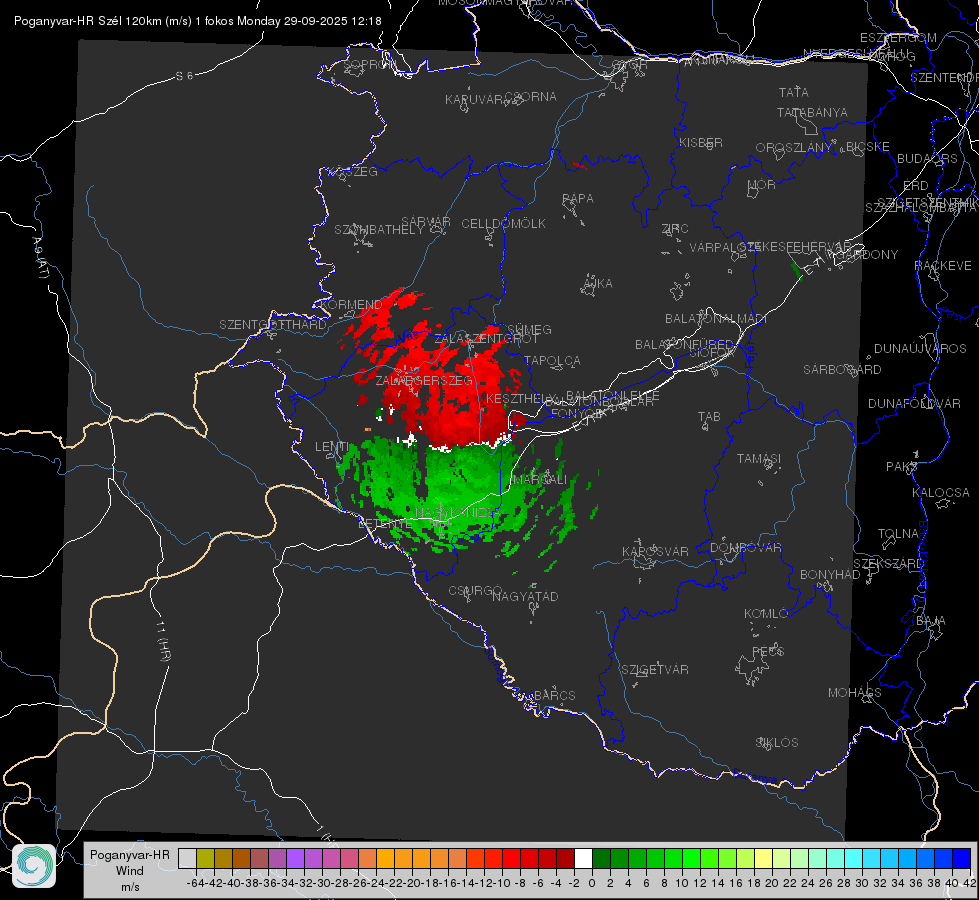The image size is (979, 900).
Task: Click the TATABANYA city label
Action: [x=812, y=112]
